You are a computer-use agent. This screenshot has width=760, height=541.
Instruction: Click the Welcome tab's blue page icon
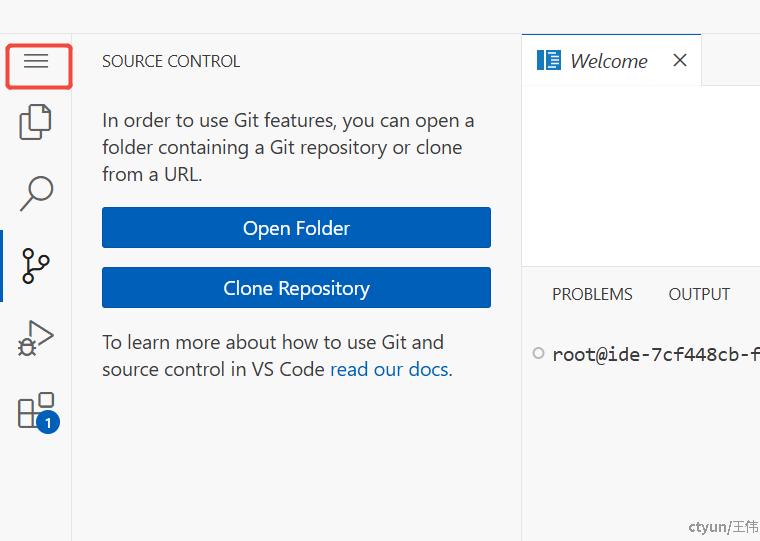[549, 61]
